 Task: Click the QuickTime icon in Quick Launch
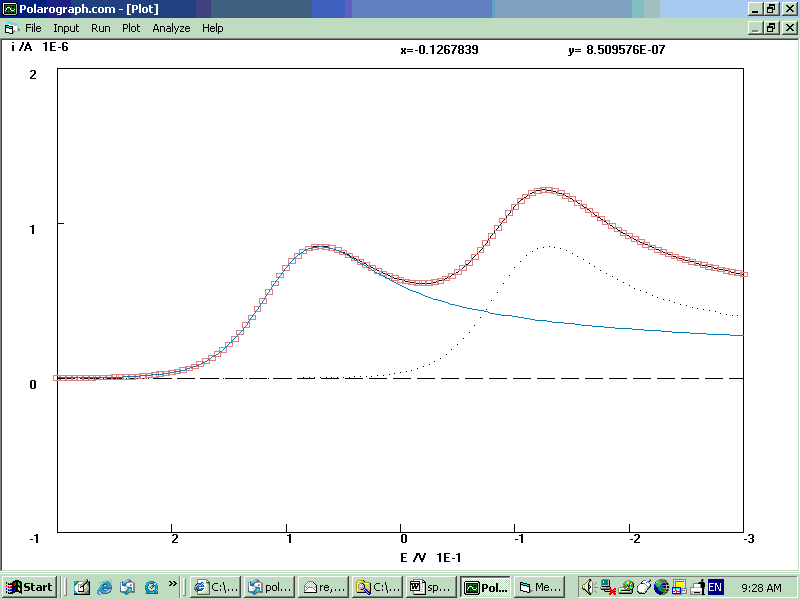tap(151, 587)
